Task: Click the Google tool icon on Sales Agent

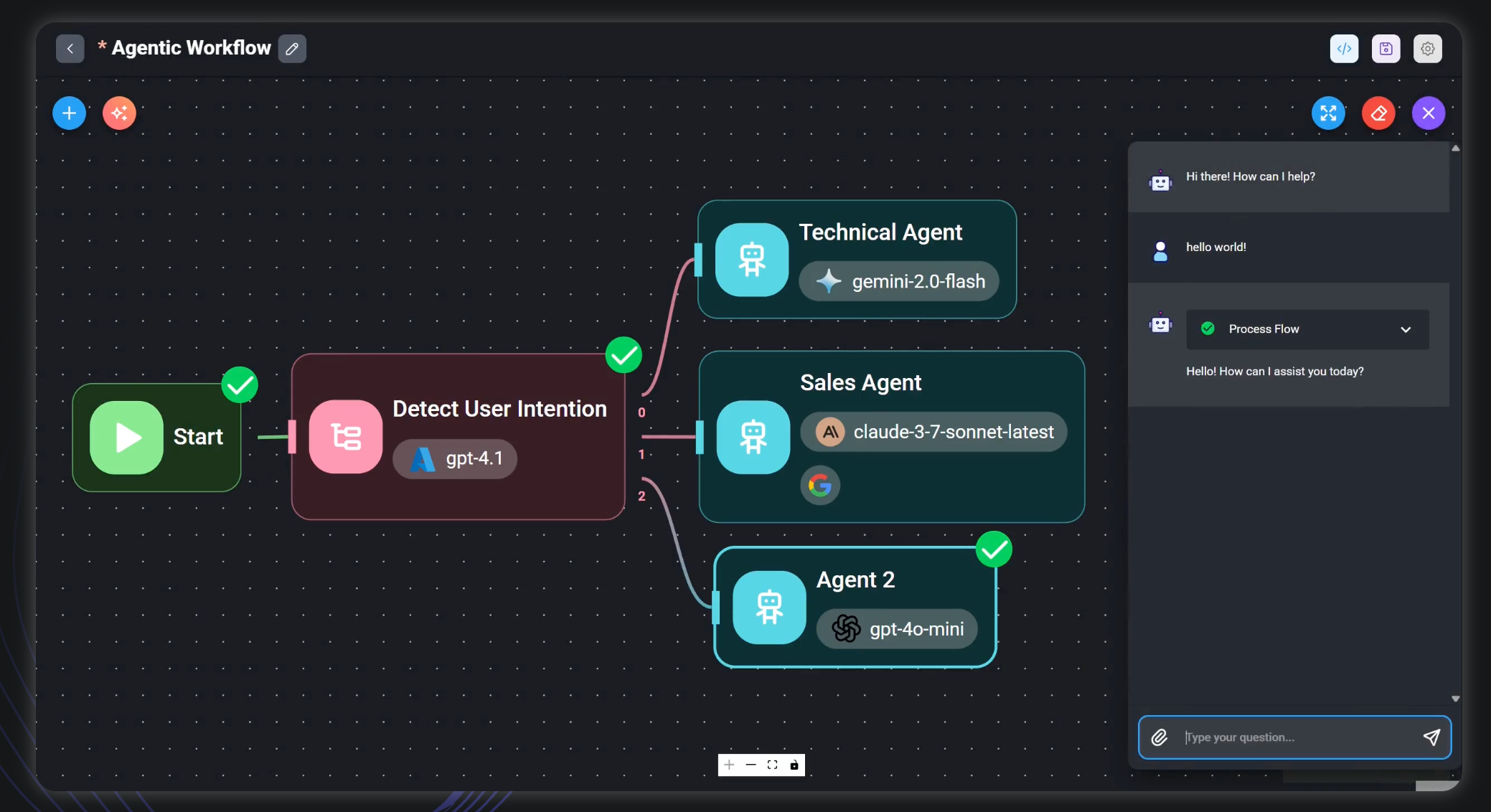Action: [819, 486]
